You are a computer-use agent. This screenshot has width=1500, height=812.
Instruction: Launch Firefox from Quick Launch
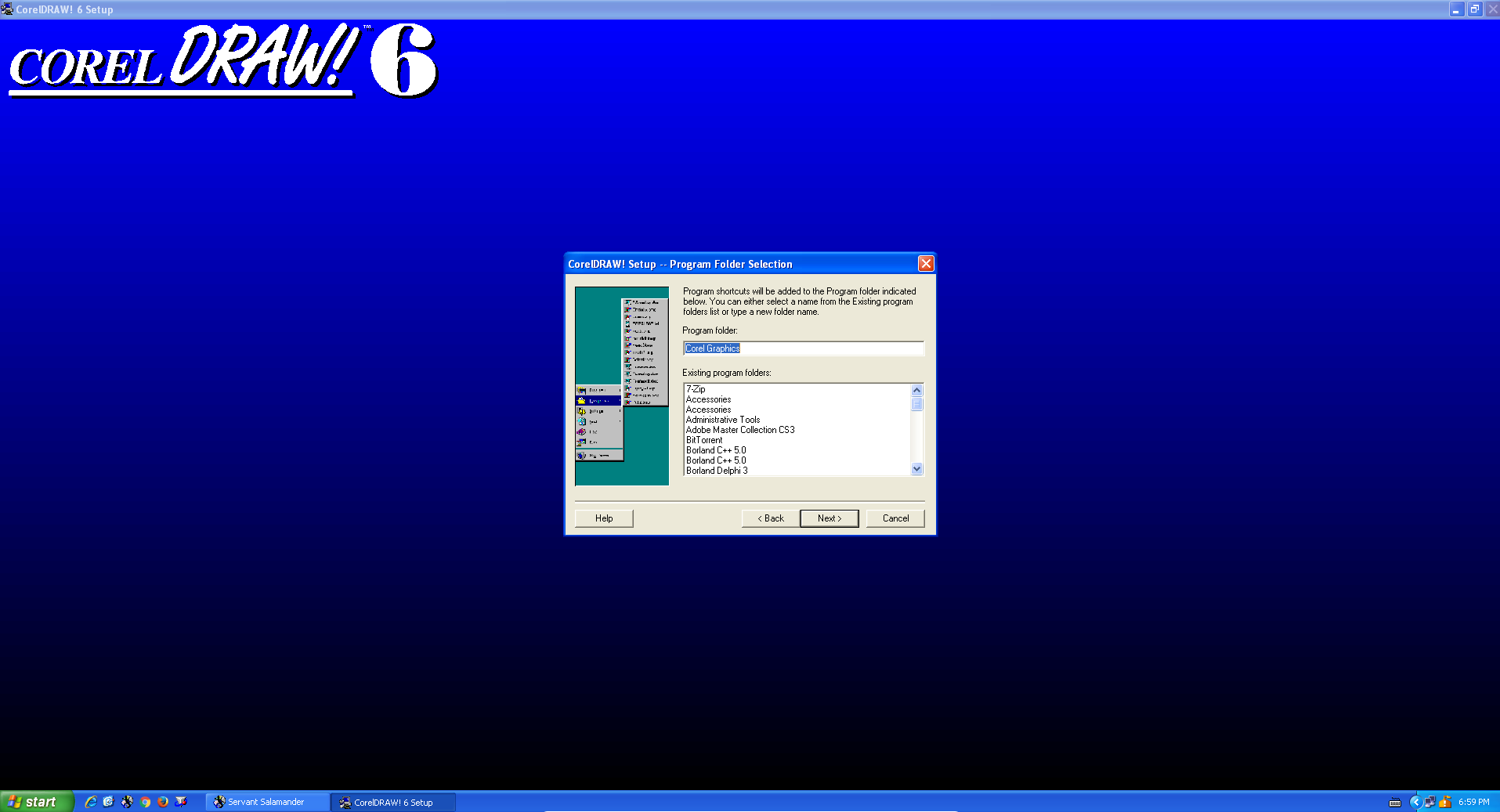163,802
